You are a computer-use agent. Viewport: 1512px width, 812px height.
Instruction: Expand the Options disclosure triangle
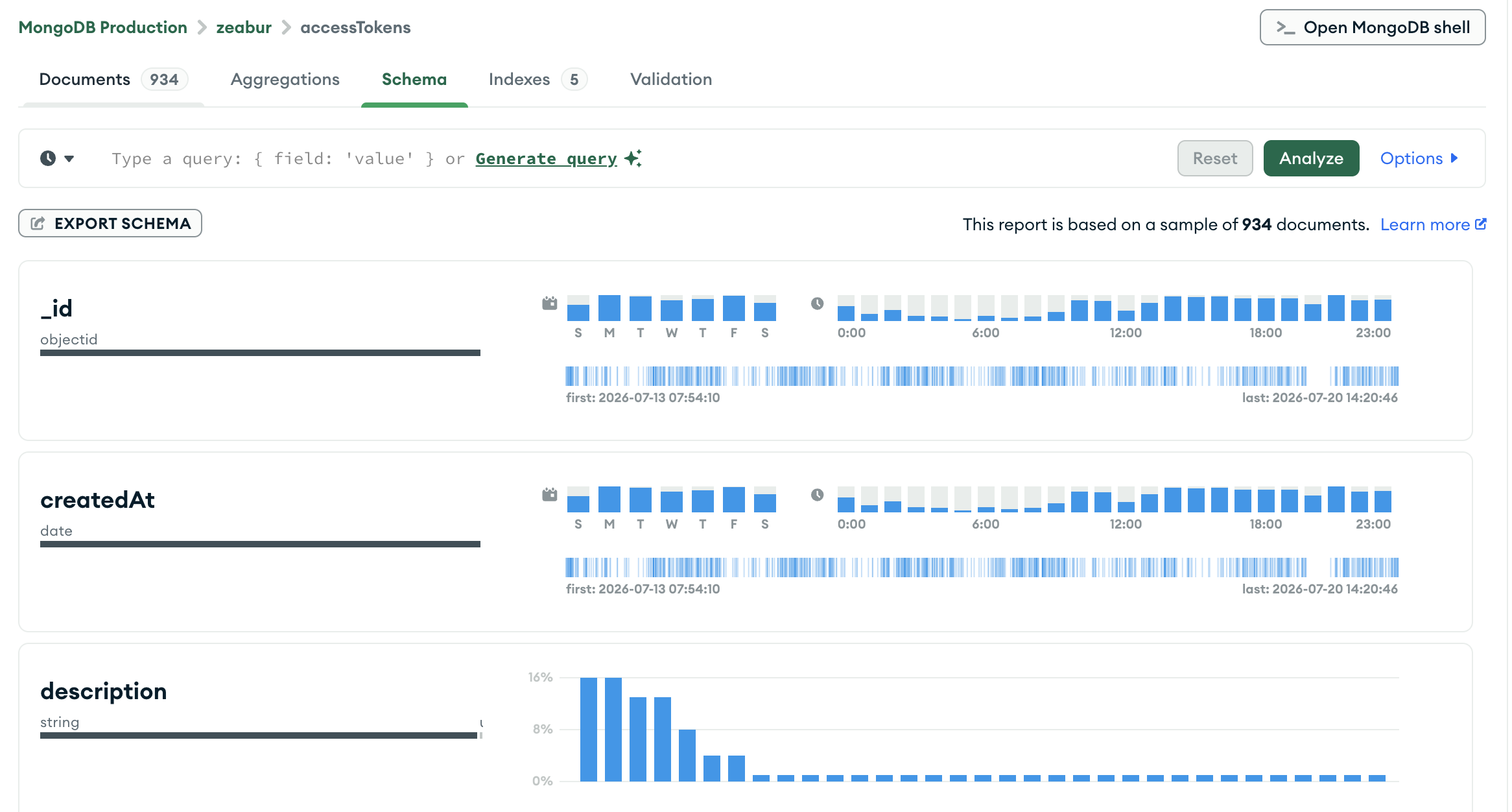(x=1454, y=158)
